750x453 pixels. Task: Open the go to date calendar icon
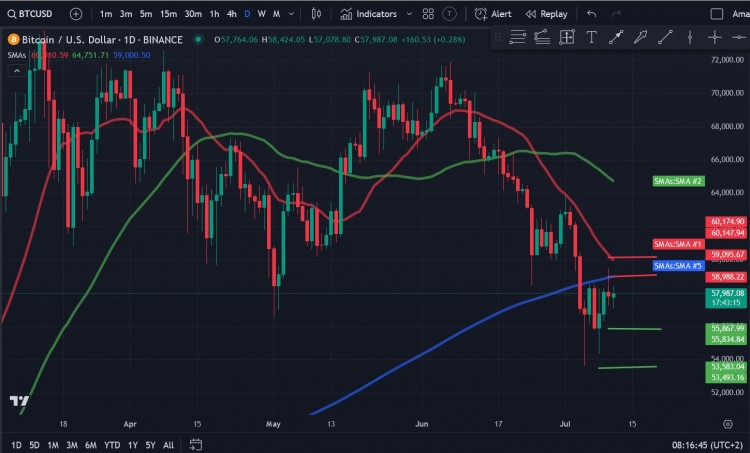tap(196, 445)
